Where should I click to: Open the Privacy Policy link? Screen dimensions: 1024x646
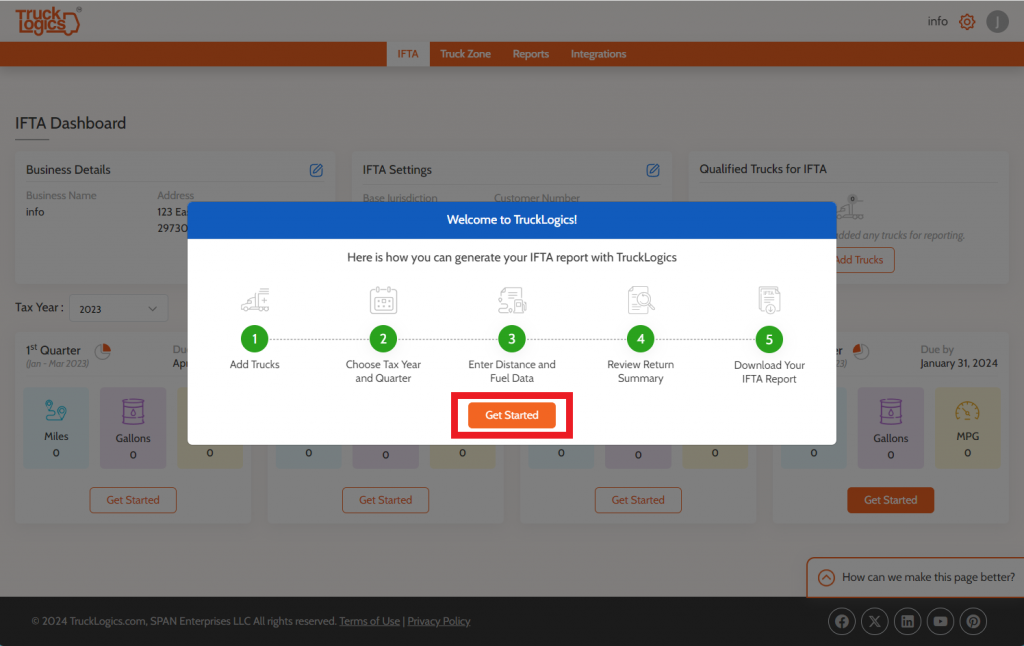pyautogui.click(x=439, y=621)
